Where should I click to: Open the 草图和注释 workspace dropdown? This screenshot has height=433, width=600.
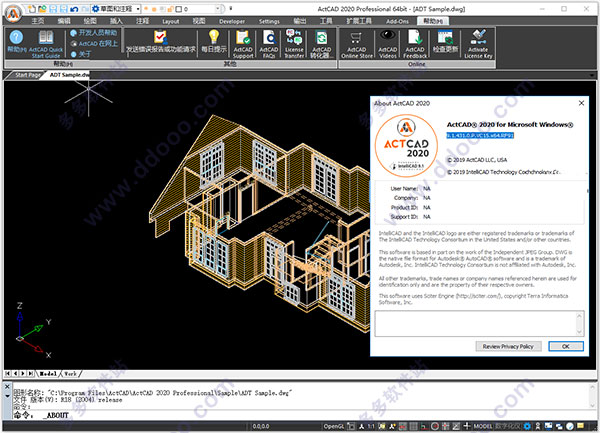click(x=116, y=9)
